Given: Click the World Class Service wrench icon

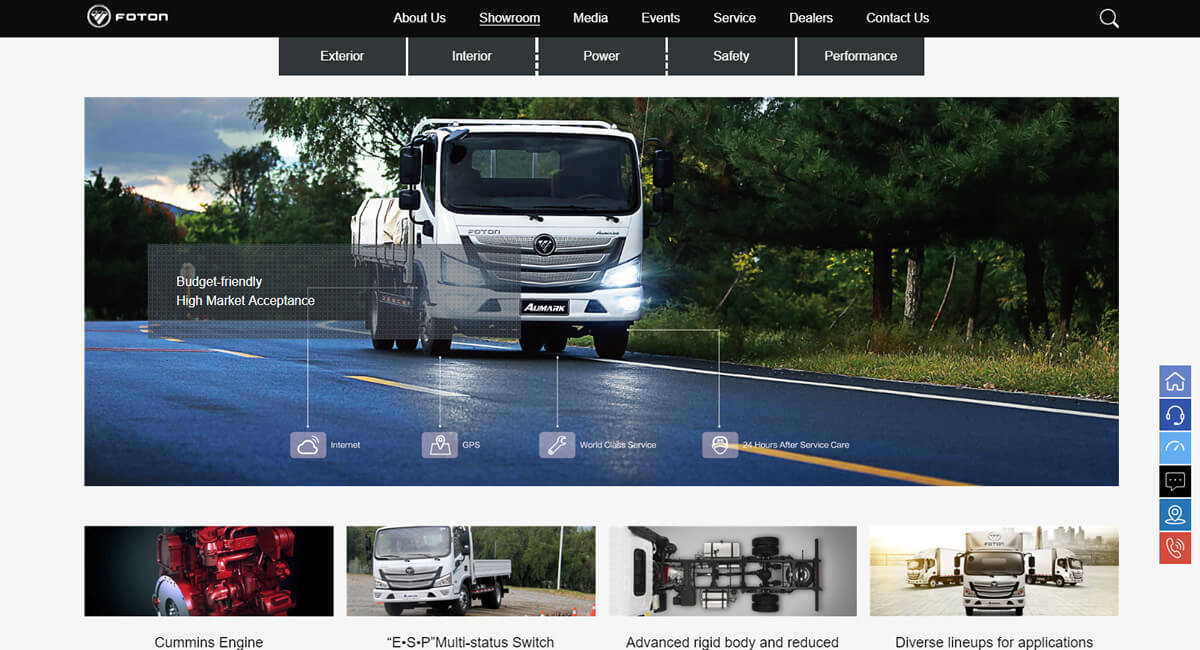Looking at the screenshot, I should 556,445.
